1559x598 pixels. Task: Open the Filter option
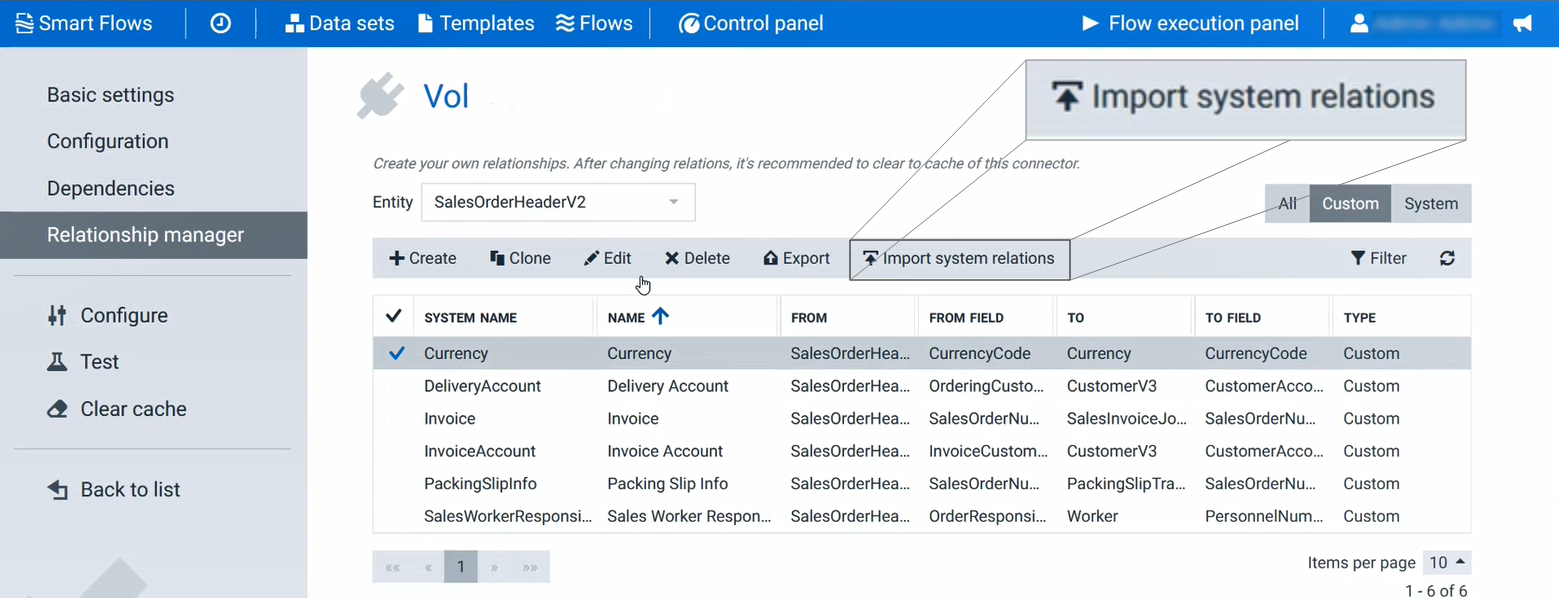tap(1379, 258)
